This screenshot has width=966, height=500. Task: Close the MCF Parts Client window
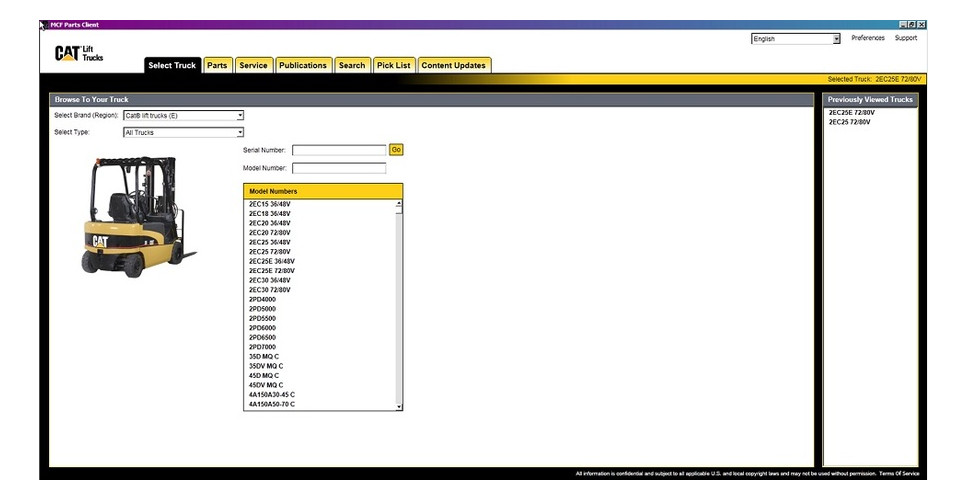[x=921, y=25]
